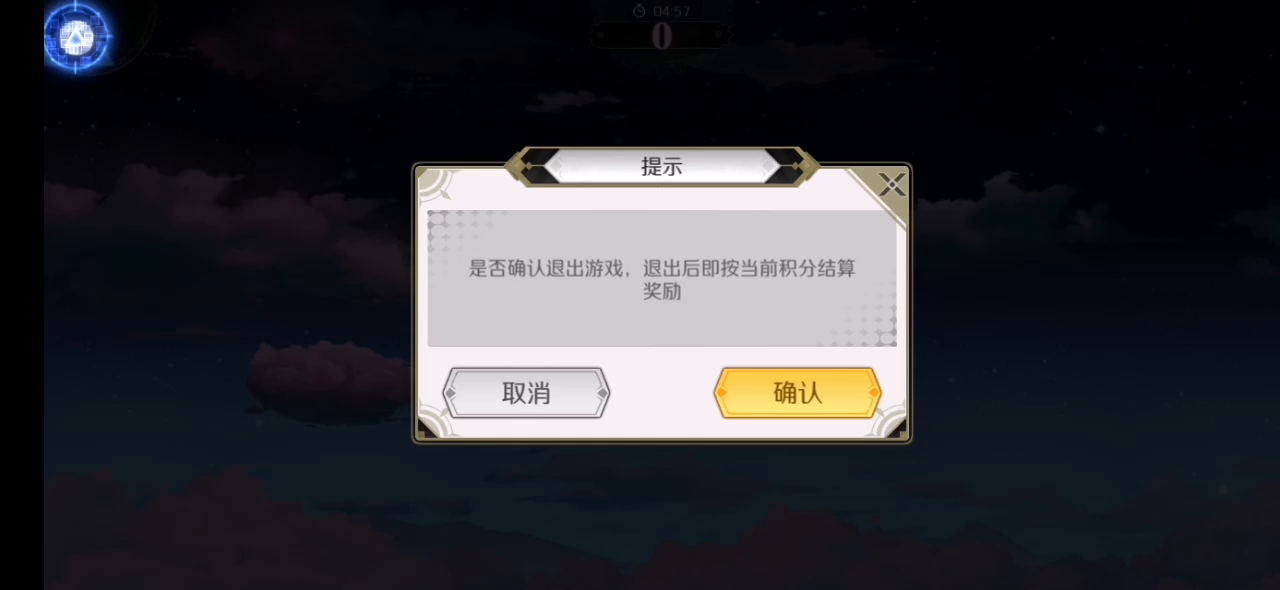Tap the glowing blue circular skill icon
This screenshot has width=1280, height=590.
77,37
